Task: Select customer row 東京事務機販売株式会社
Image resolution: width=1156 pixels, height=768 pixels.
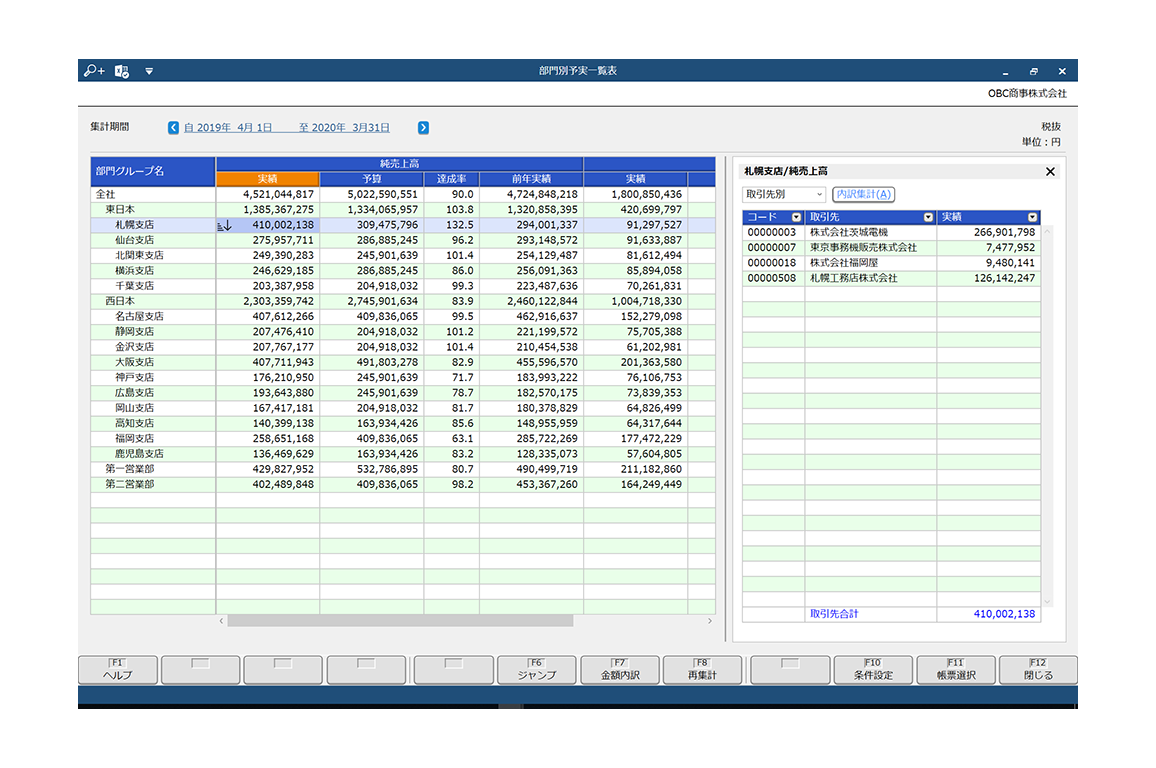Action: (x=891, y=248)
